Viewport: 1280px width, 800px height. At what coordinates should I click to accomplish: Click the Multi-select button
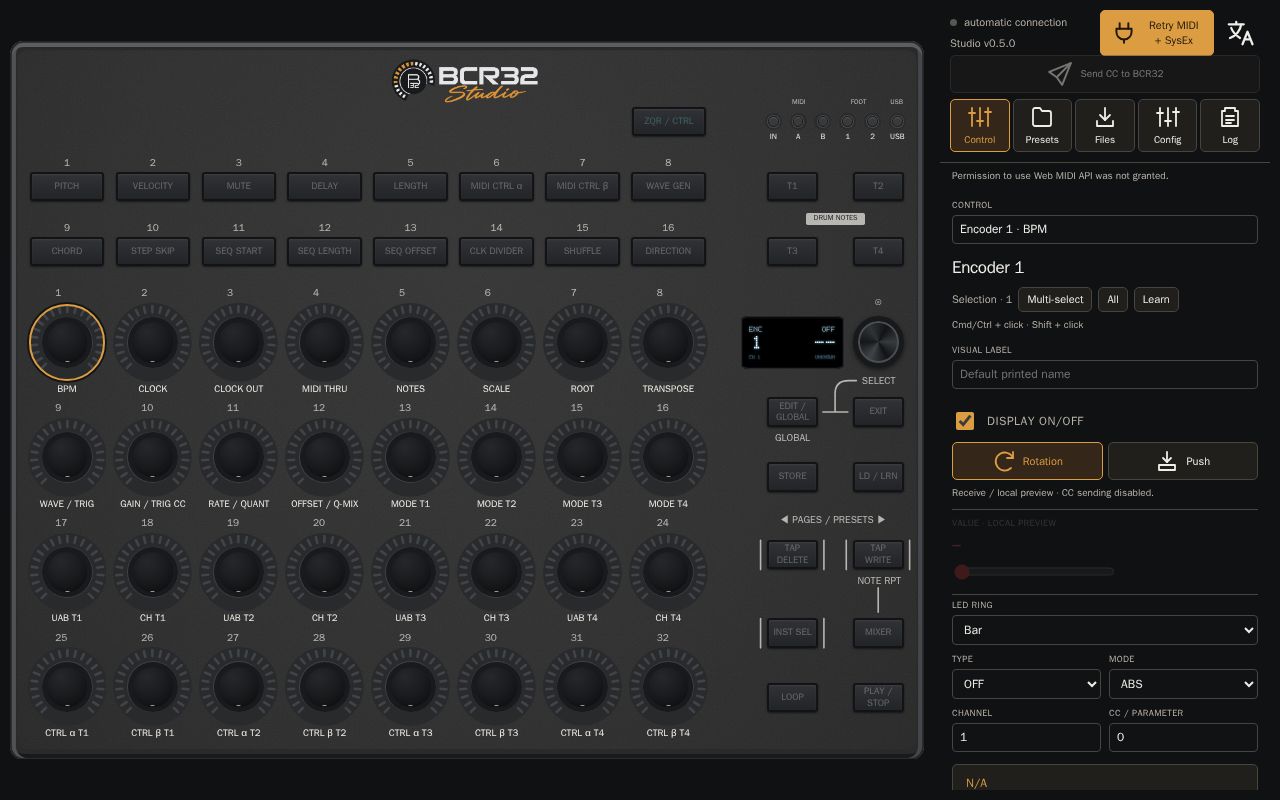point(1055,299)
